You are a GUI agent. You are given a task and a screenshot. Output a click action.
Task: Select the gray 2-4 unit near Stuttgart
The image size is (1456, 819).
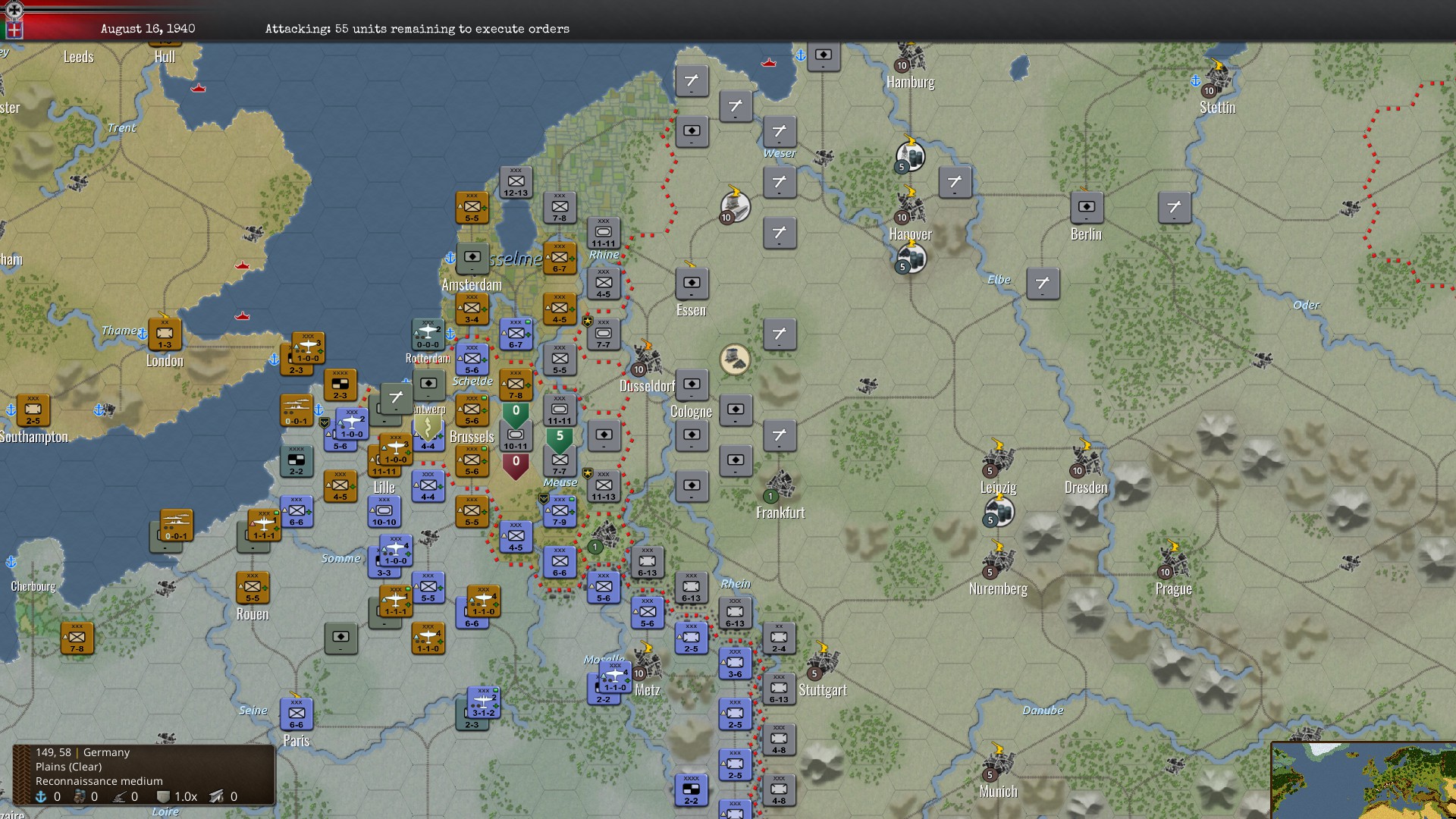[780, 639]
